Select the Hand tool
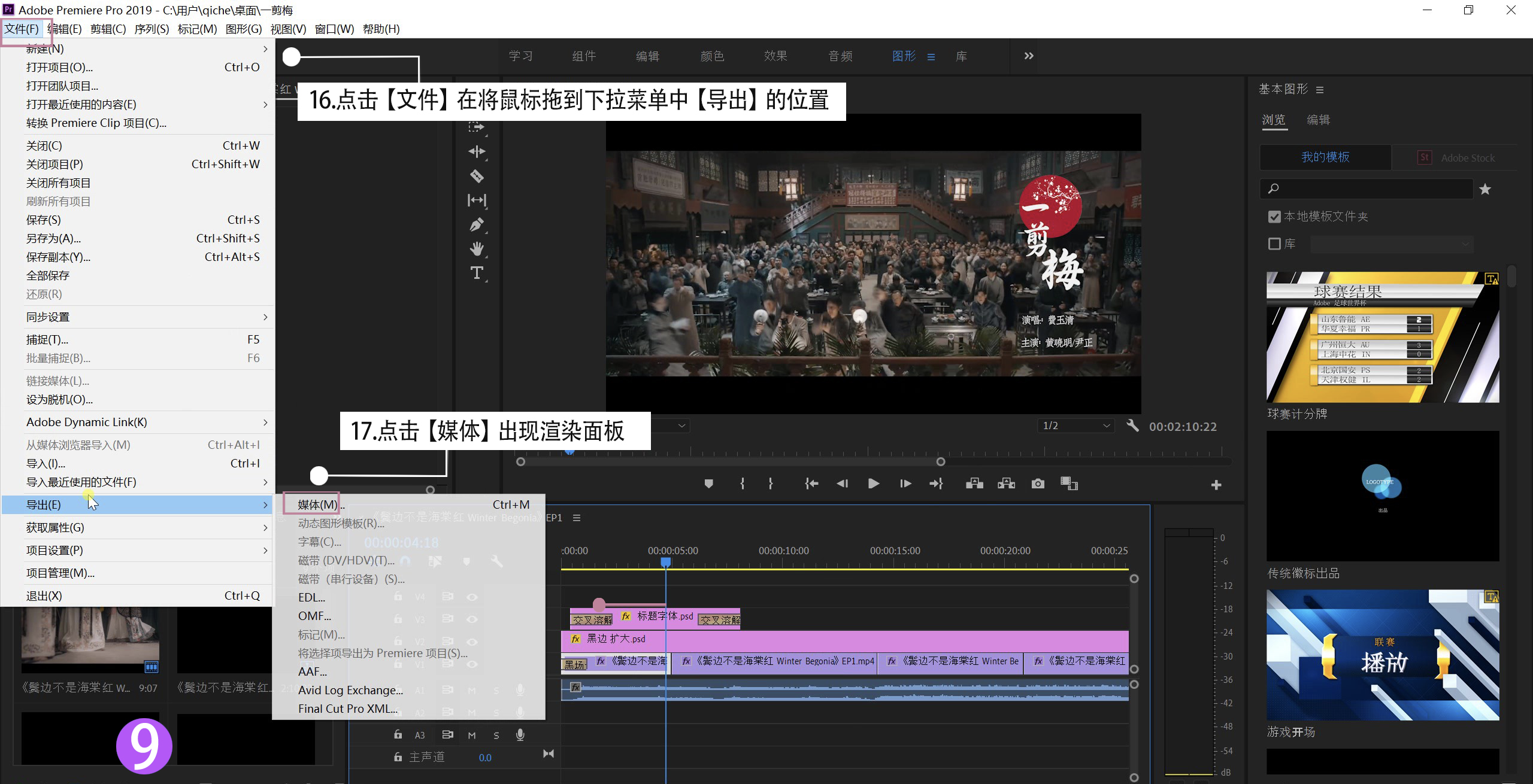Screen dimensions: 1533x784 click(477, 249)
